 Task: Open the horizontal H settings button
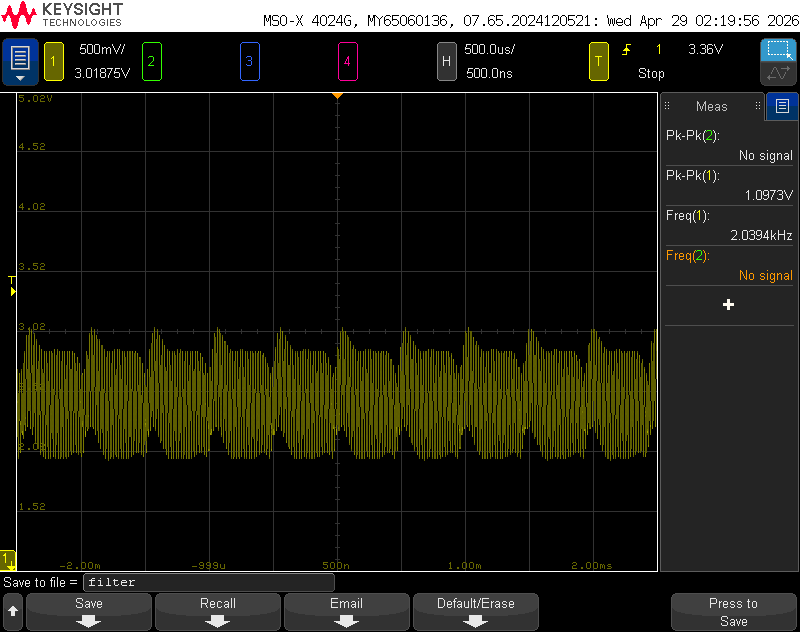(x=446, y=62)
